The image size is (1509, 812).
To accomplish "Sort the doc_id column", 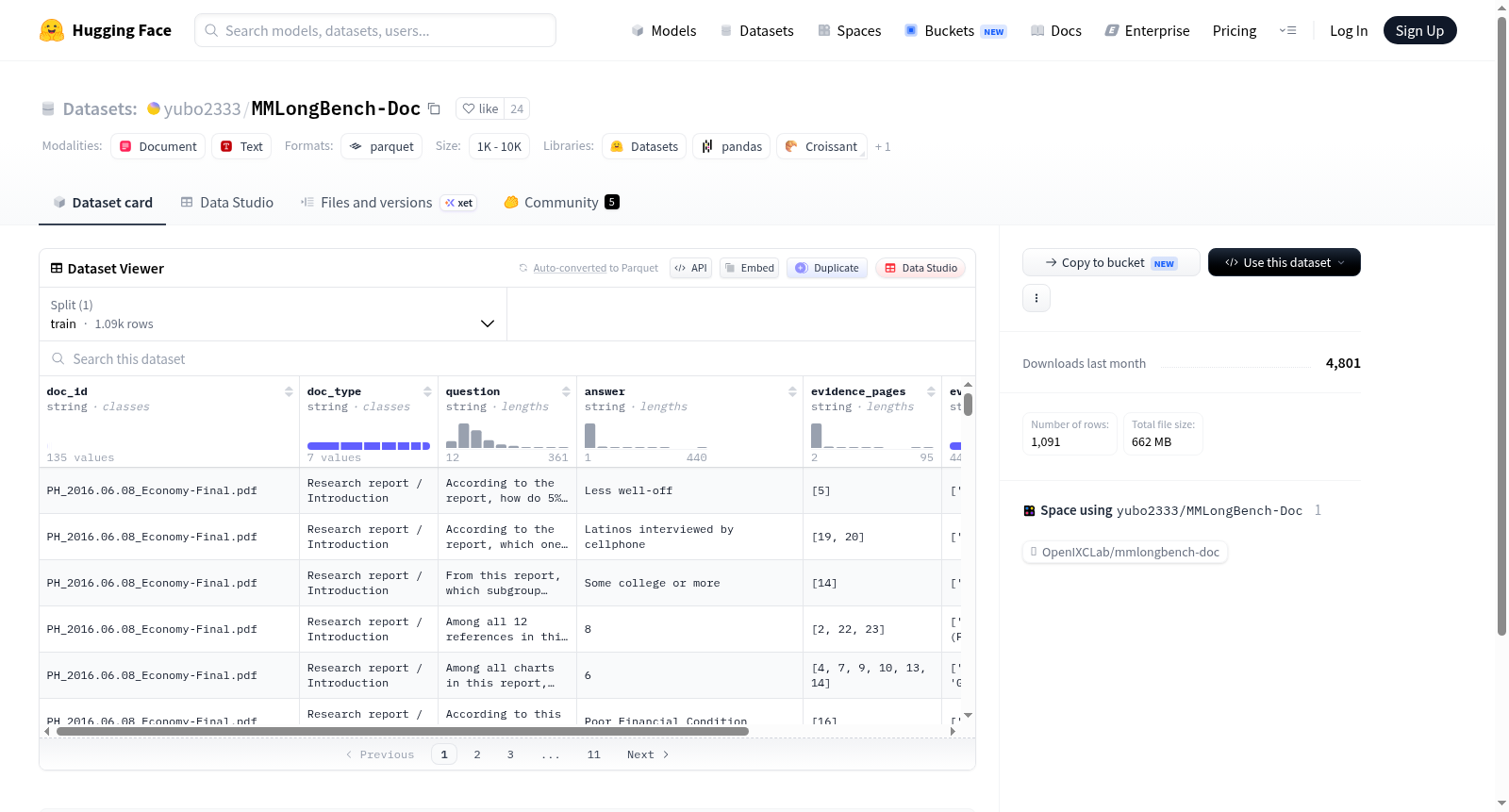I will pyautogui.click(x=289, y=391).
